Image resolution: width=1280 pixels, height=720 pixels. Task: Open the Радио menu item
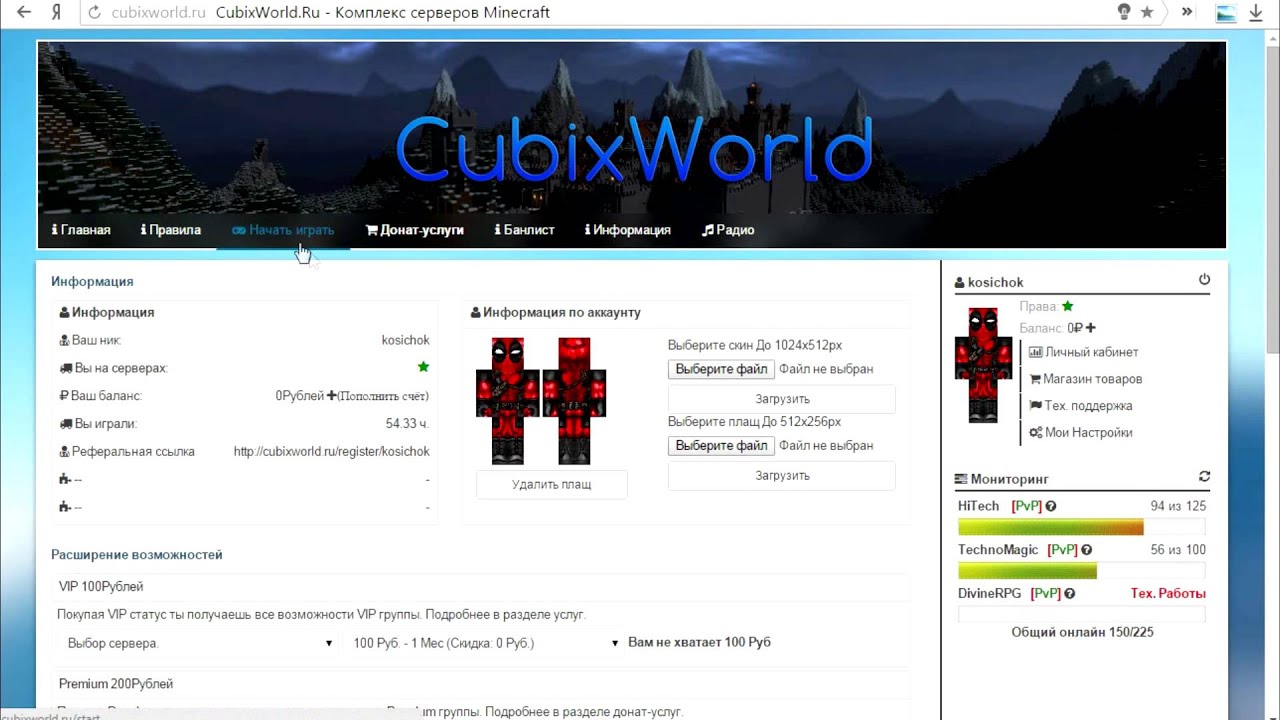(x=728, y=230)
